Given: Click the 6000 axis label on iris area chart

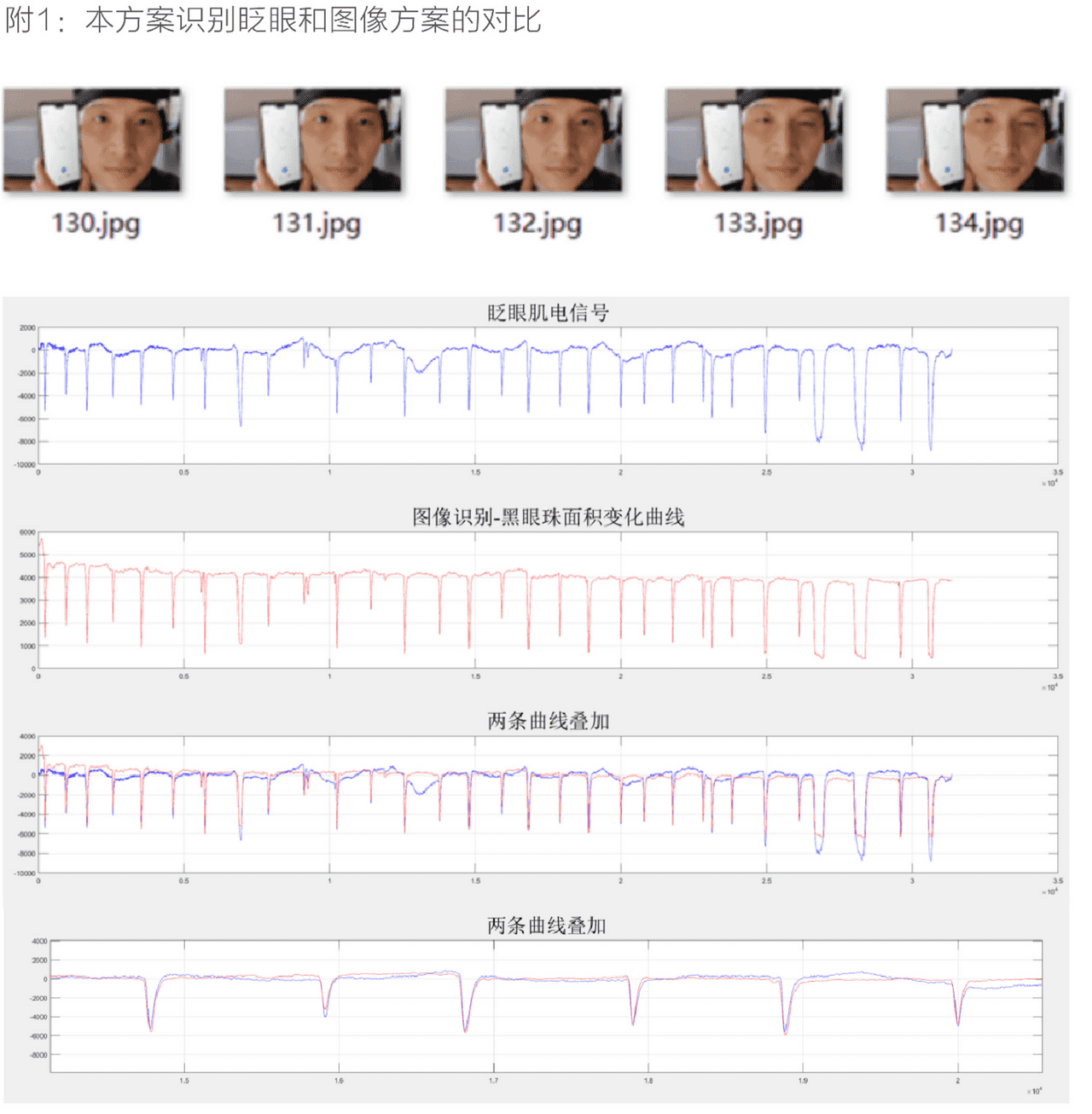Looking at the screenshot, I should point(27,532).
